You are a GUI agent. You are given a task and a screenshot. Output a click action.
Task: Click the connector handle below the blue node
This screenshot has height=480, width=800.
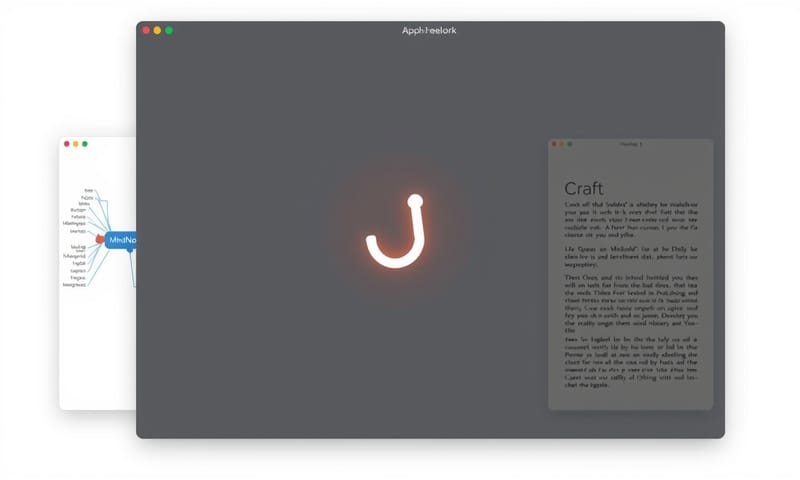click(x=131, y=251)
